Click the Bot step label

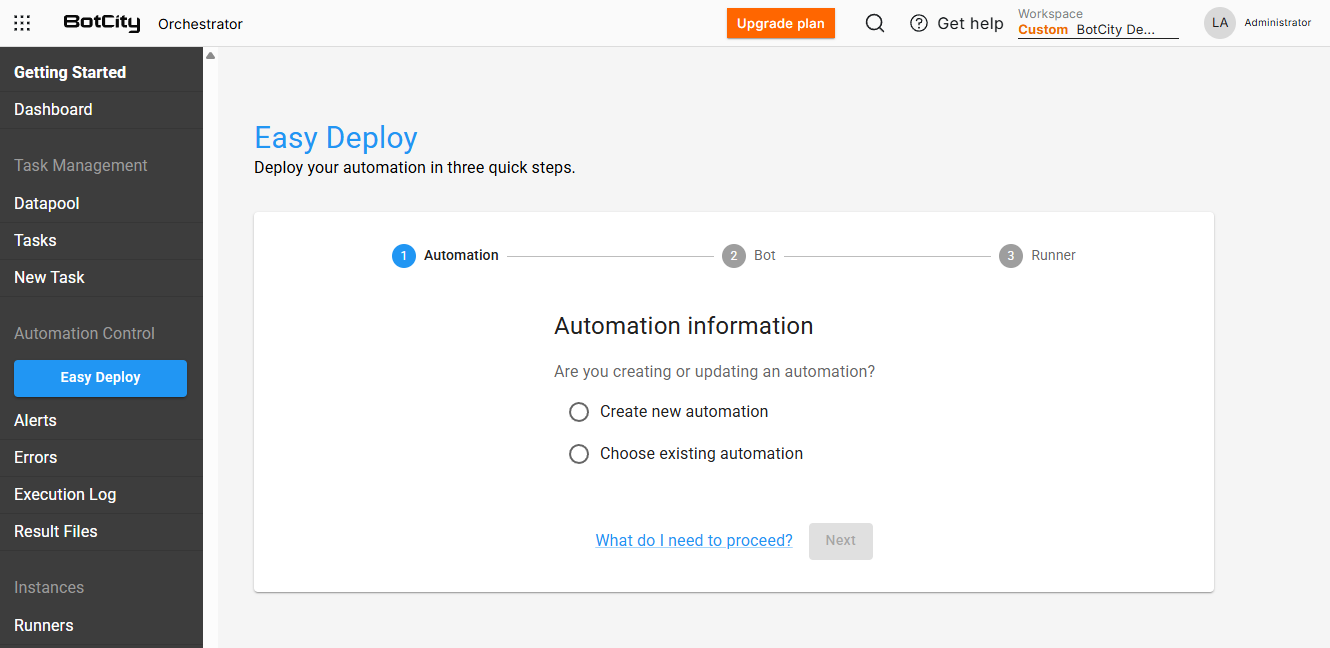point(765,256)
